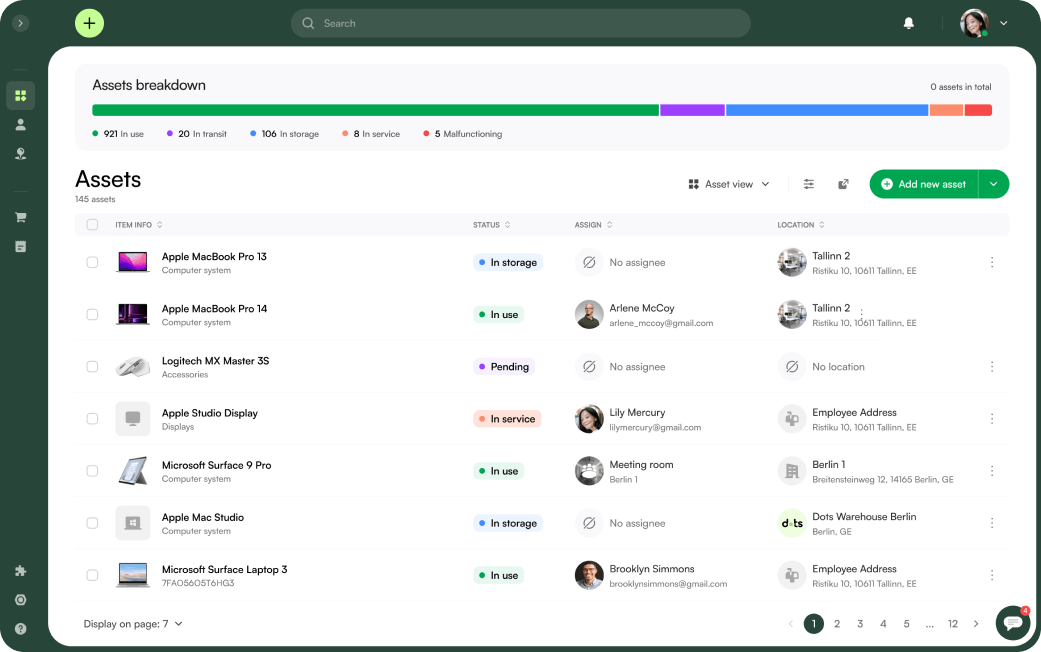This screenshot has width=1041, height=652.
Task: Click the In service status badge
Action: pos(507,419)
